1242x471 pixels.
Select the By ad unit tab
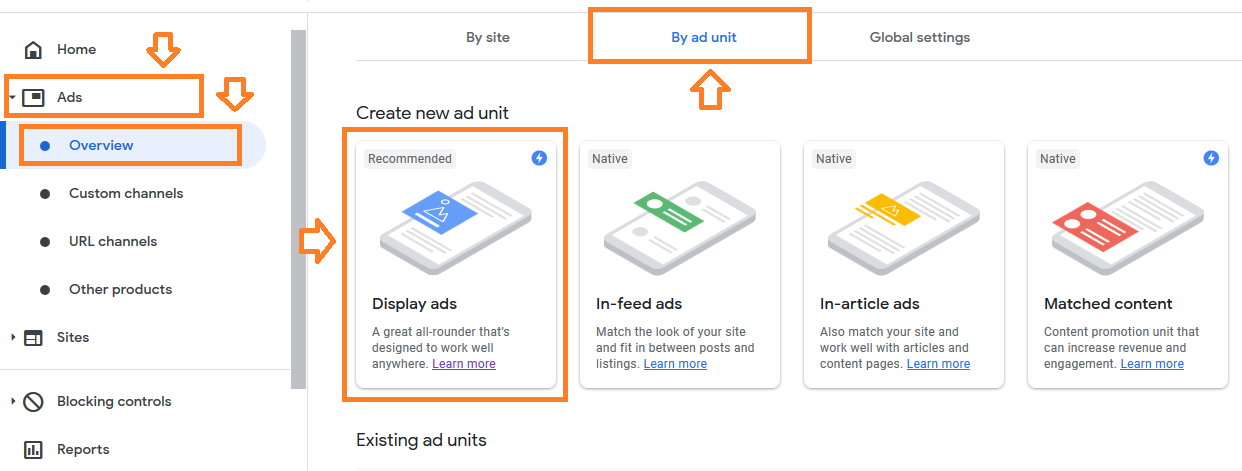[704, 38]
